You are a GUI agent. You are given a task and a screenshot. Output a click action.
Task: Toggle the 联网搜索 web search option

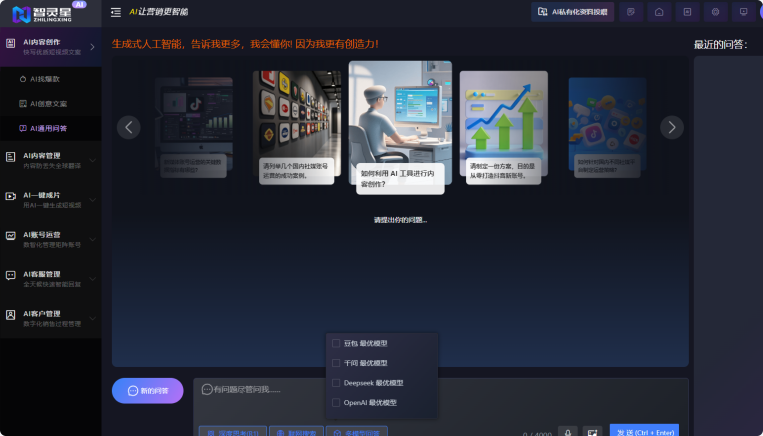[x=296, y=432]
